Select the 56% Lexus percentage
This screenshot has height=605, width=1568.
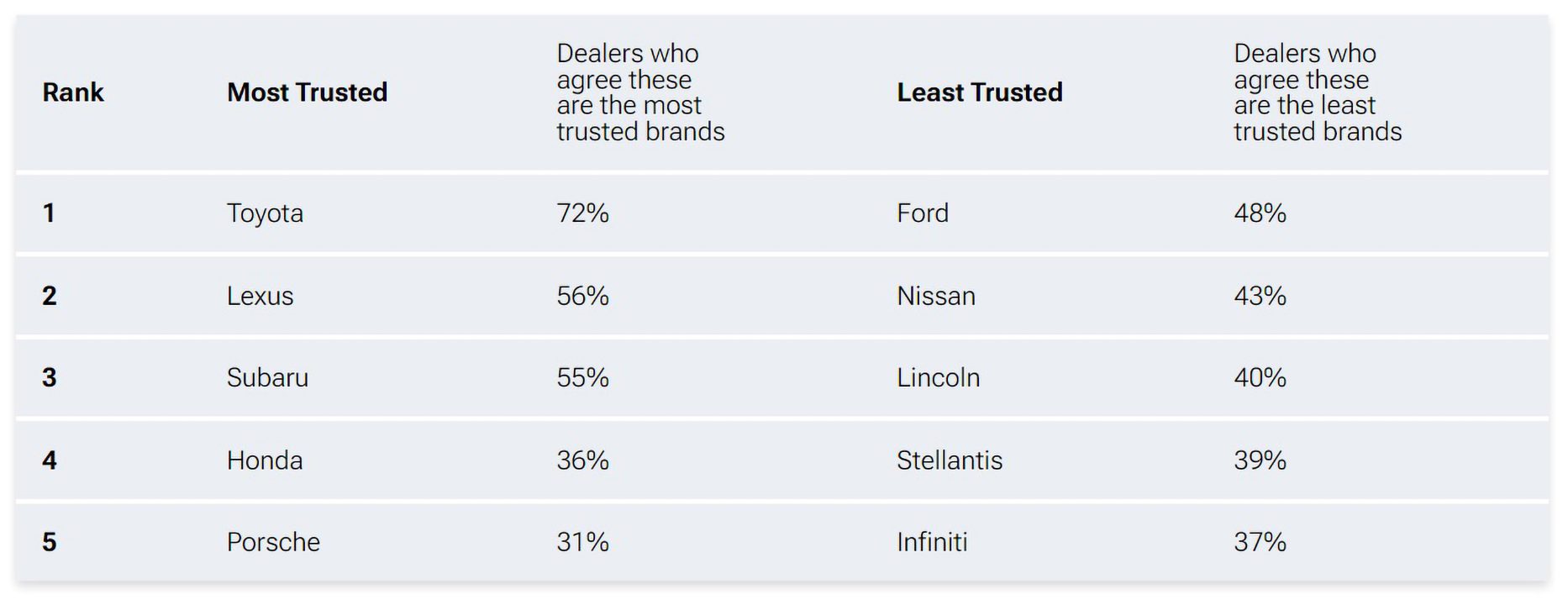pyautogui.click(x=582, y=297)
